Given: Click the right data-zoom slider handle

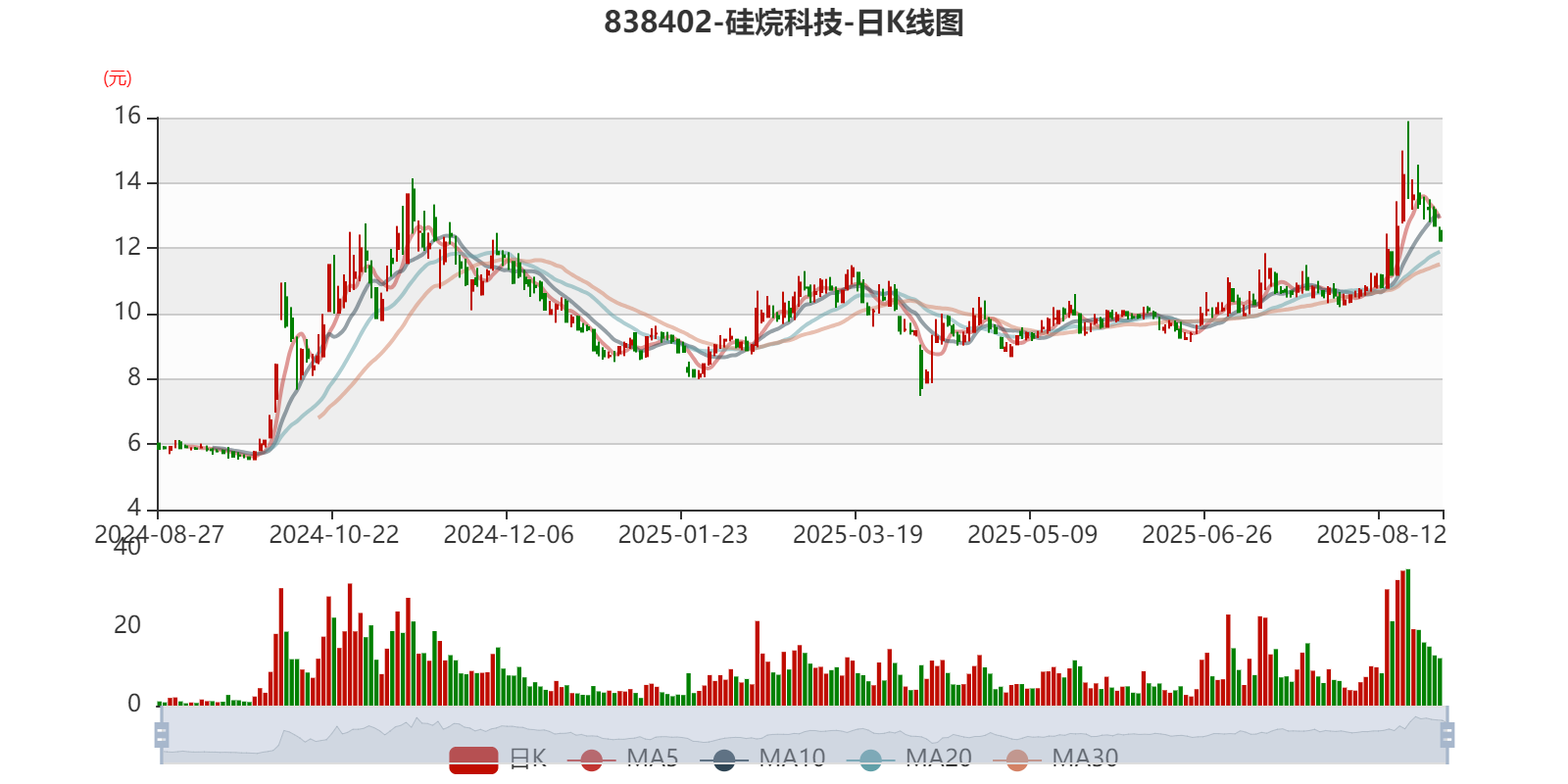Looking at the screenshot, I should [x=1447, y=734].
